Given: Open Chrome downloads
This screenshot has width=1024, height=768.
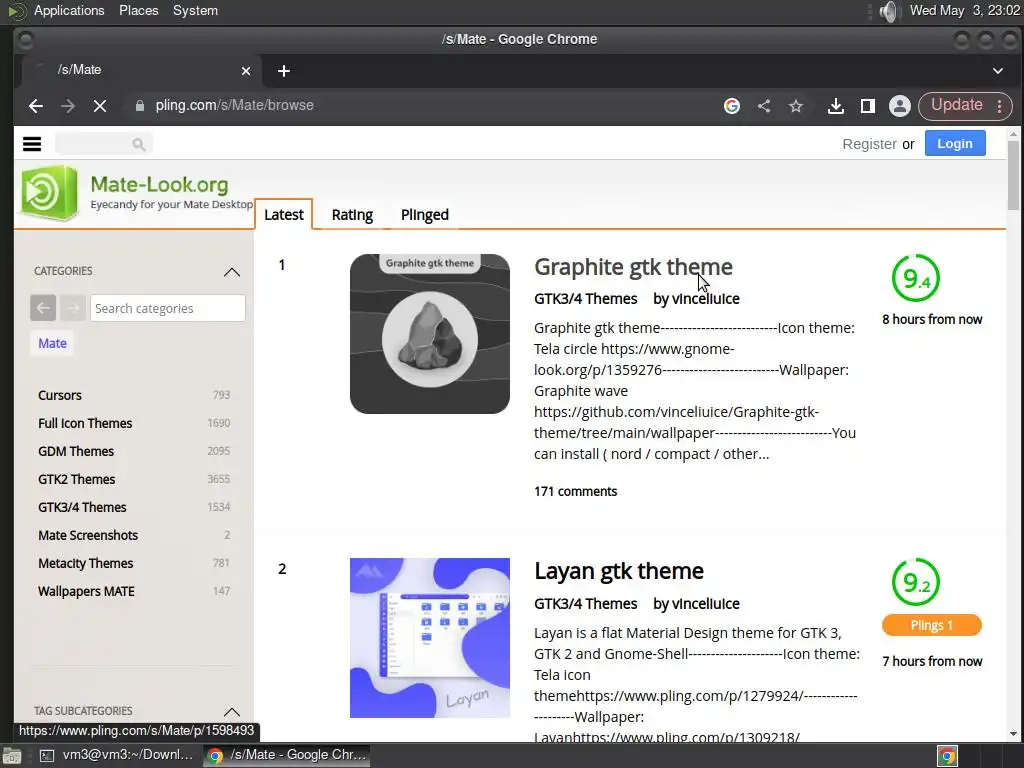Looking at the screenshot, I should pos(835,106).
